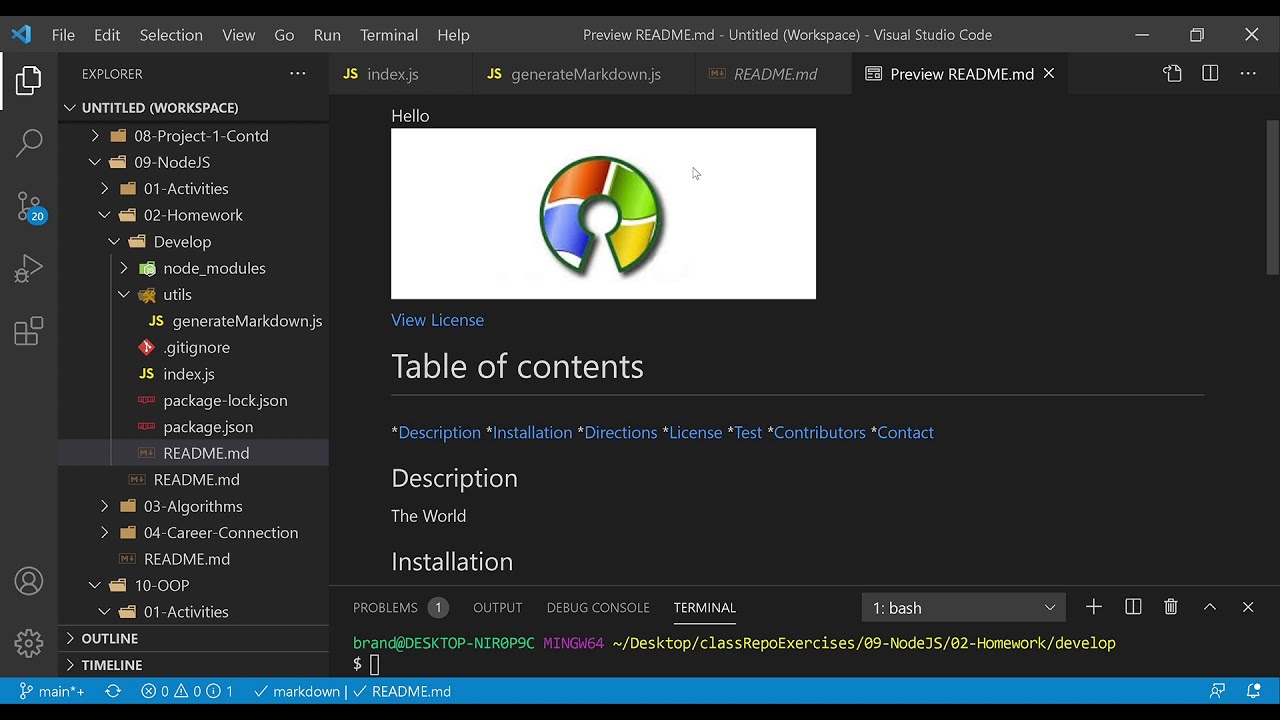Click the main branch indicator in status bar
The width and height of the screenshot is (1280, 720).
(52, 691)
